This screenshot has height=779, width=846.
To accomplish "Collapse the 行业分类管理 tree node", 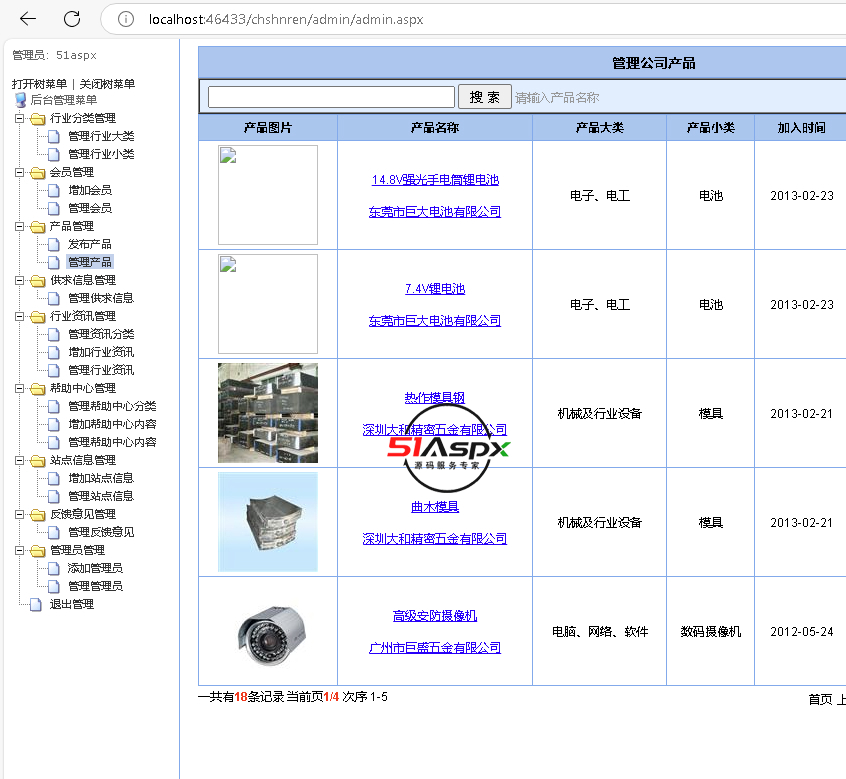I will pos(20,118).
